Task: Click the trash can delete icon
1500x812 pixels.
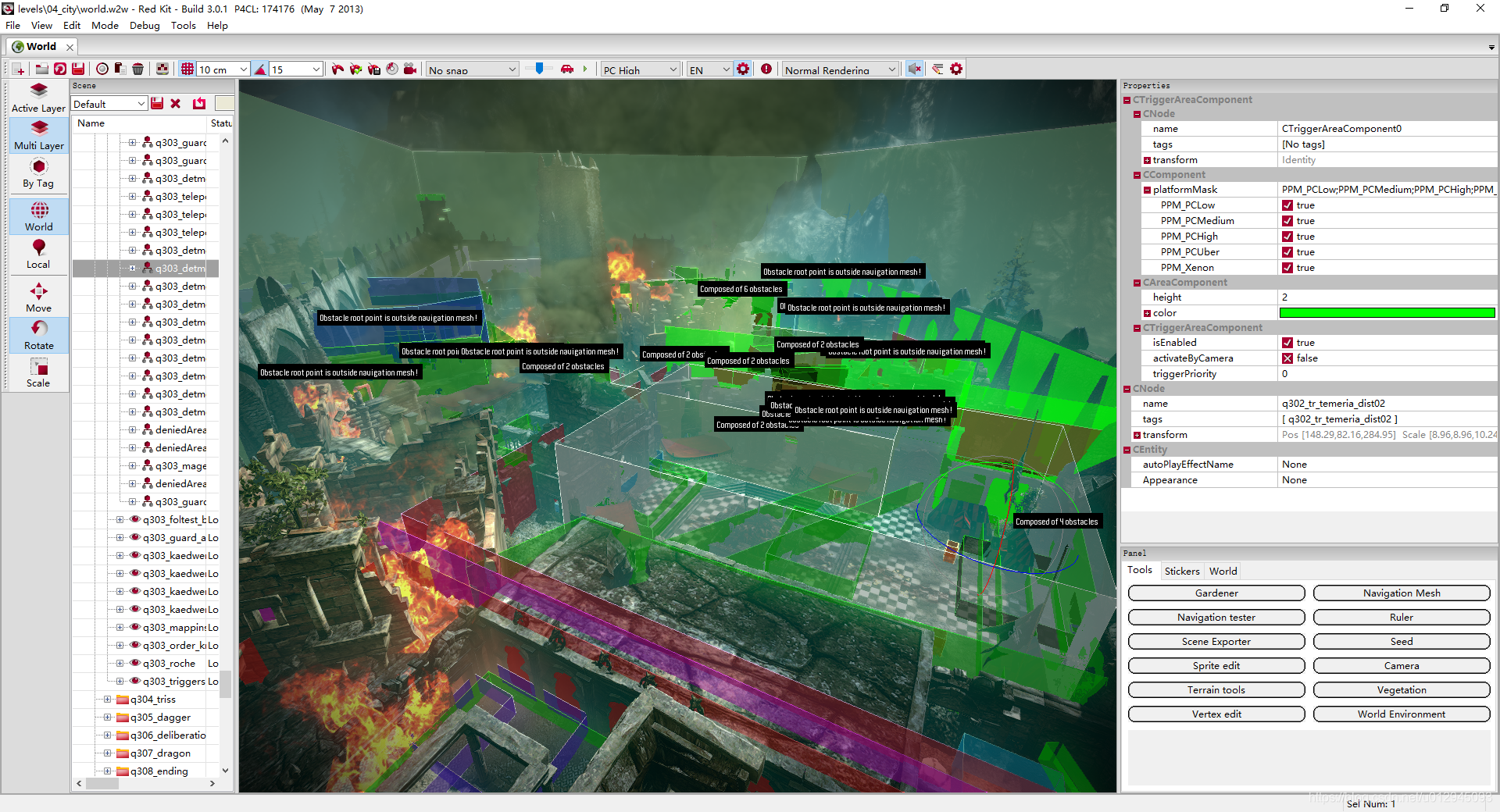Action: click(137, 69)
